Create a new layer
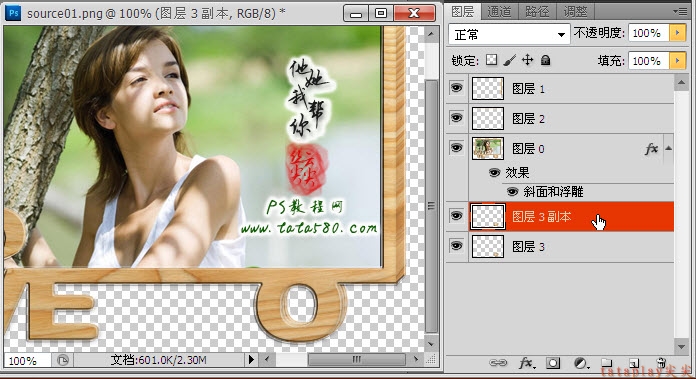The height and width of the screenshot is (379, 696). point(634,363)
